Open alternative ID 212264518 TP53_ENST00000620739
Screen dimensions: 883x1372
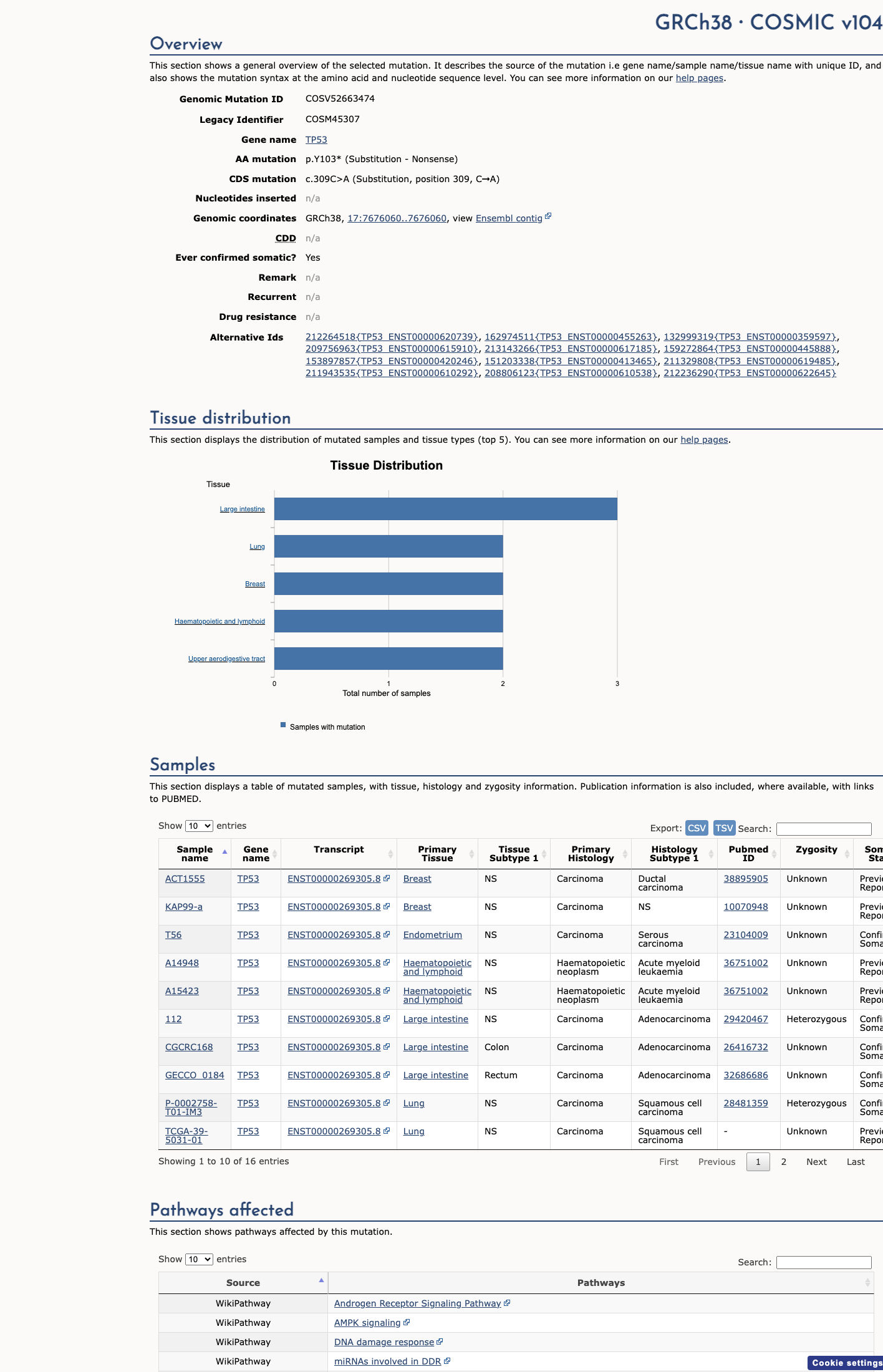pos(392,337)
